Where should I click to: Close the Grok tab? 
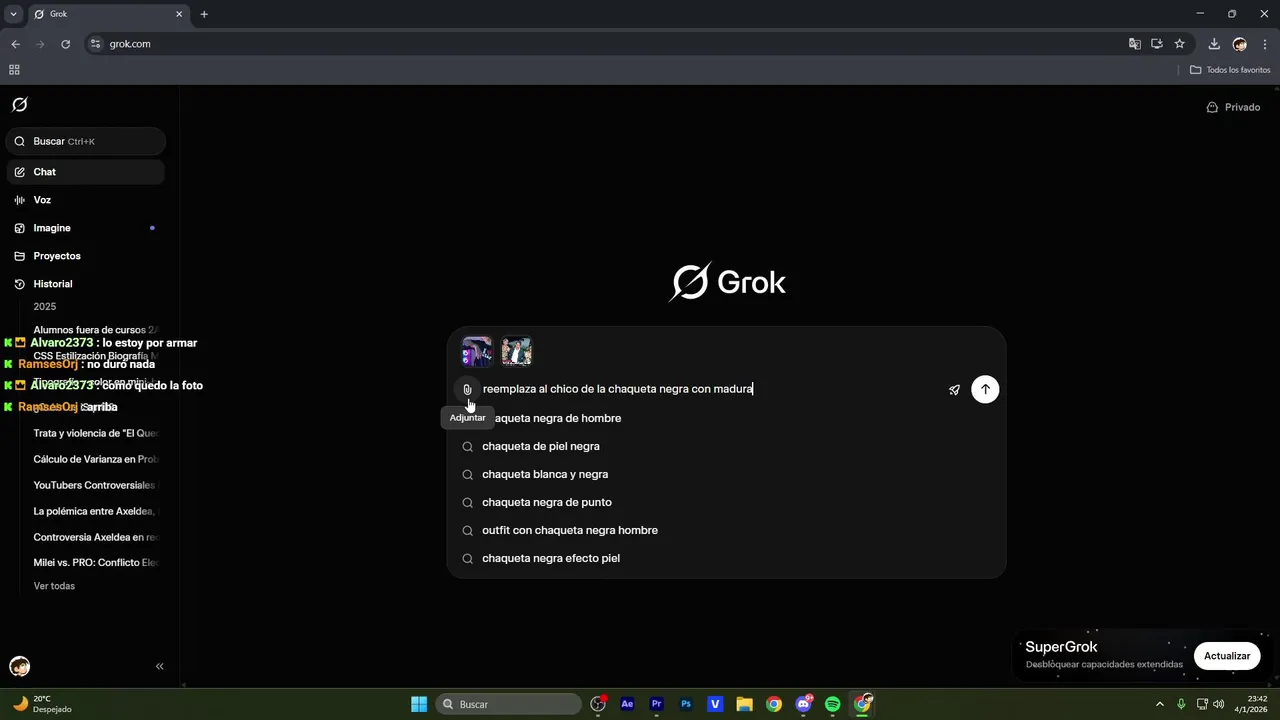[x=179, y=14]
